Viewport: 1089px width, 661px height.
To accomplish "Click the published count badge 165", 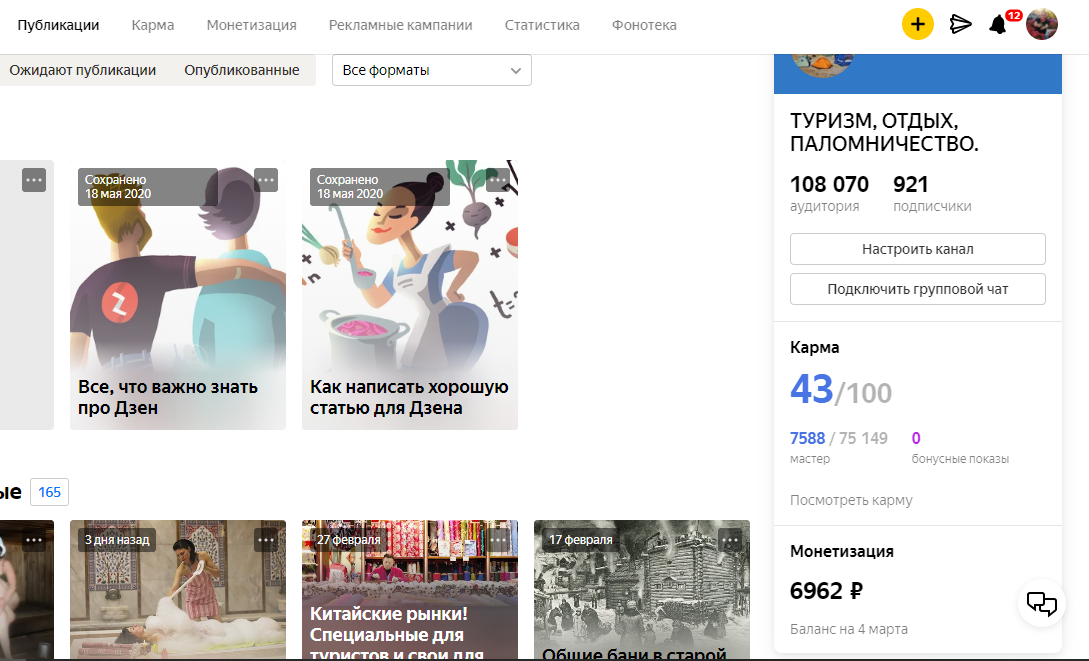I will point(49,492).
